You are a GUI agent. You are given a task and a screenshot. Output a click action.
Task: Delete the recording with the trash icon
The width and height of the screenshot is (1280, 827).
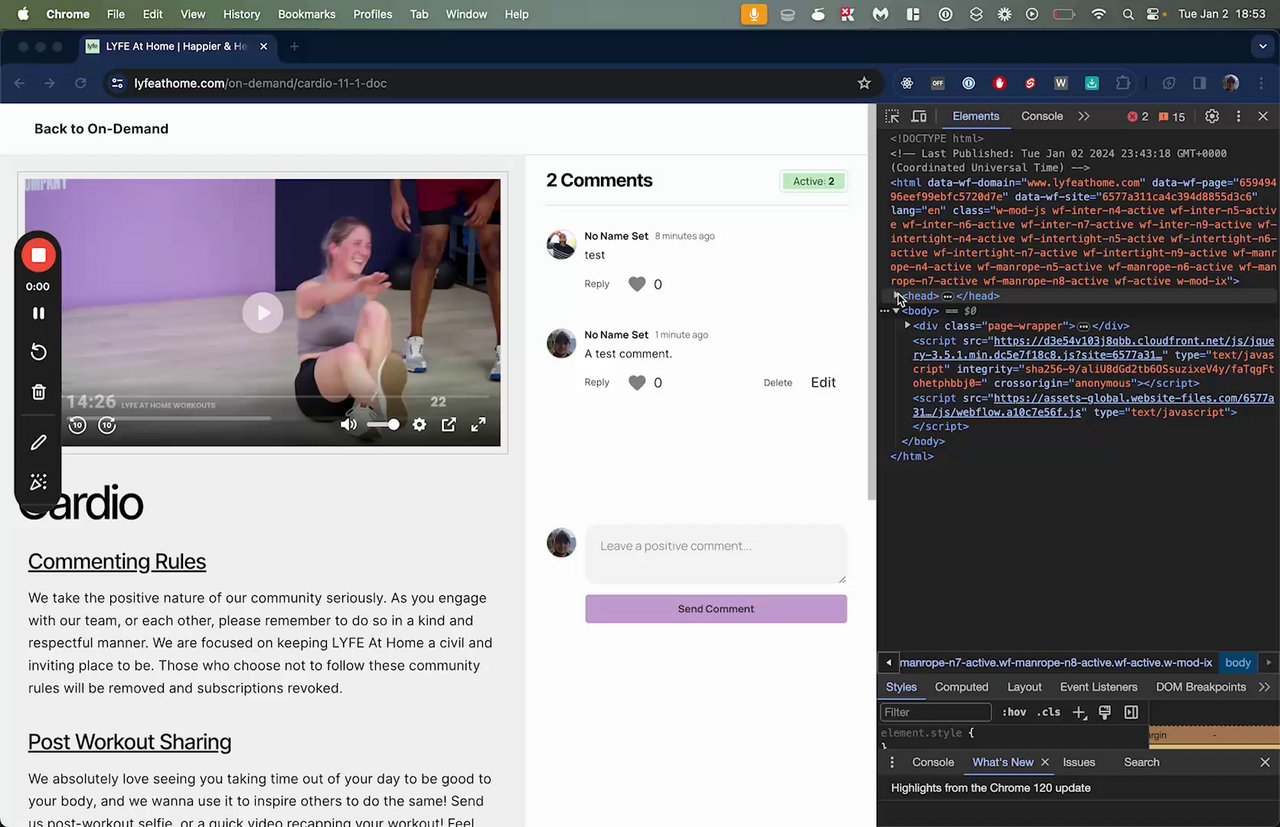click(38, 392)
